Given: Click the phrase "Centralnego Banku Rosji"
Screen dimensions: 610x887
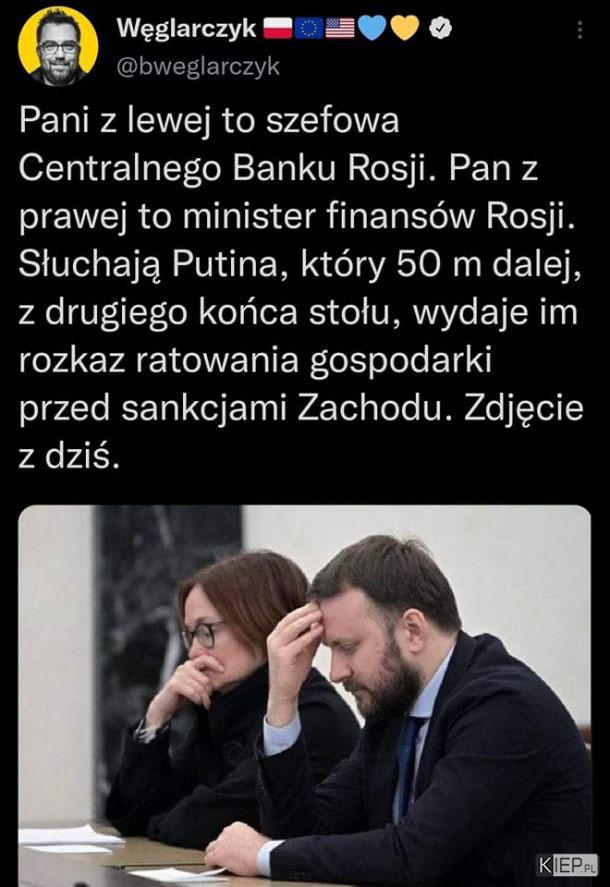Looking at the screenshot, I should (222, 169).
